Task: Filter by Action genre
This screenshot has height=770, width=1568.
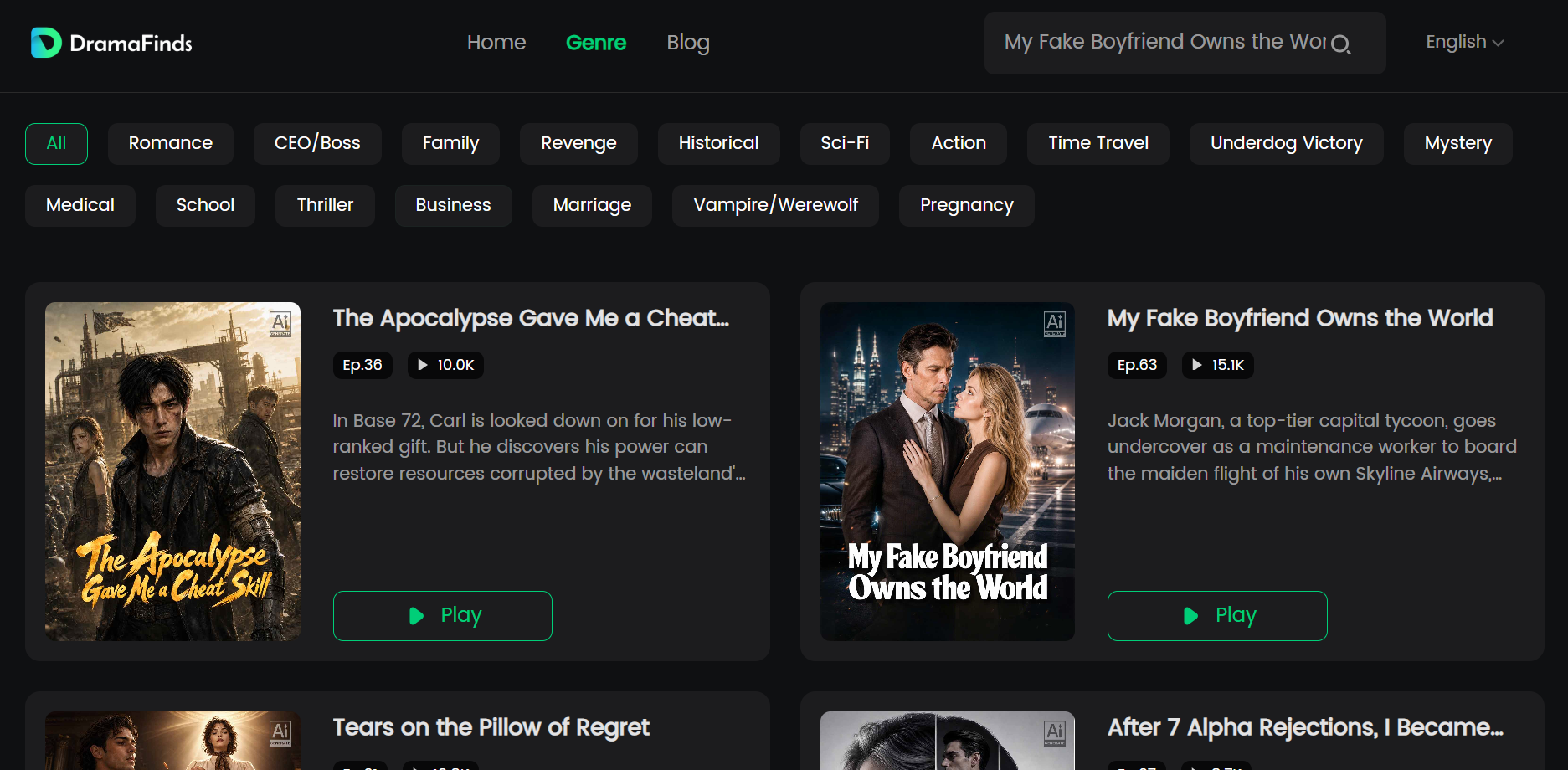Action: click(x=959, y=144)
